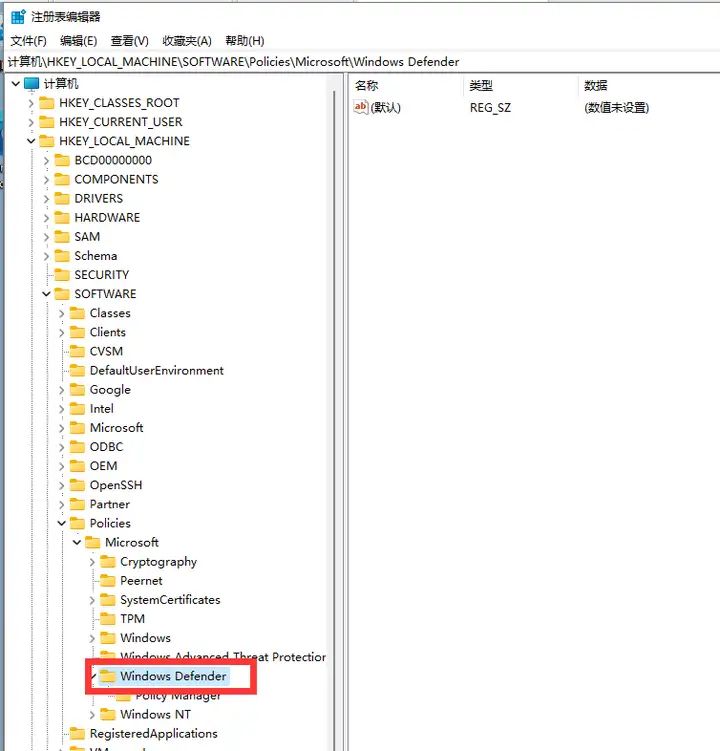Select the Windows key under Policies
Screen dimensions: 720x751
tap(146, 638)
